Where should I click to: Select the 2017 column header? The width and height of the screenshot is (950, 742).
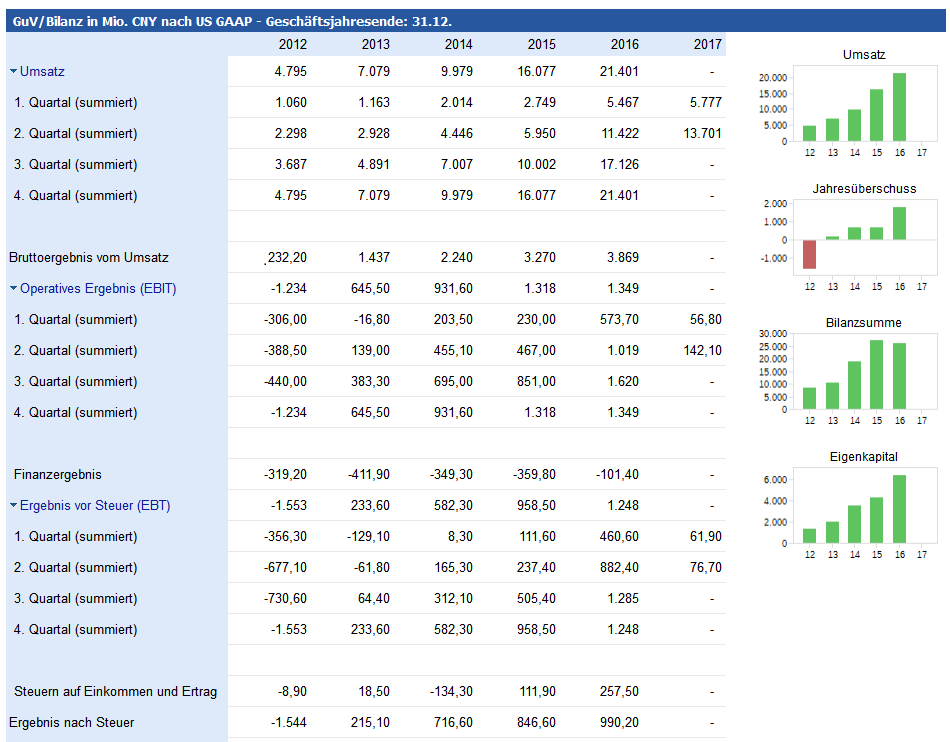[x=707, y=45]
